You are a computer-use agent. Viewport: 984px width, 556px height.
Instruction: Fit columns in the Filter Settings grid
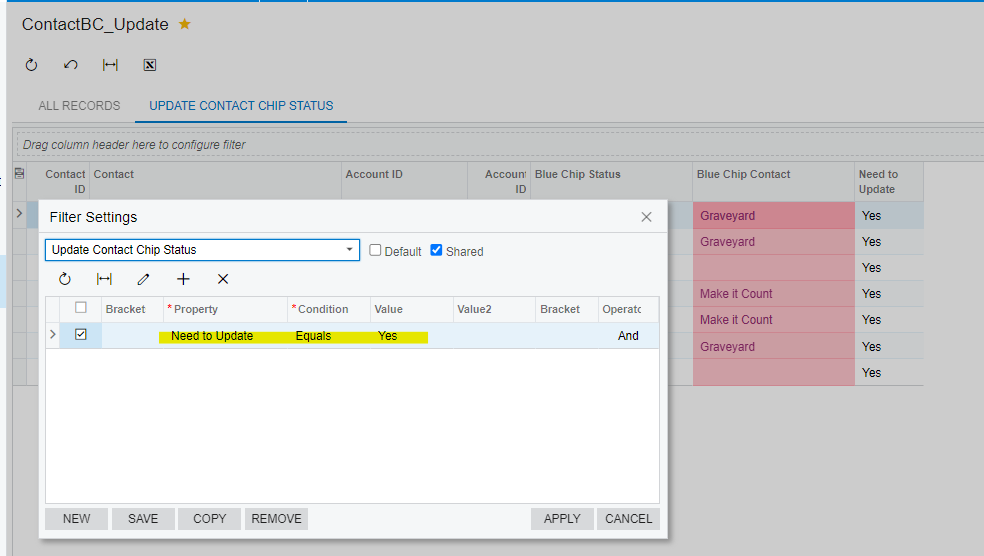click(x=104, y=279)
